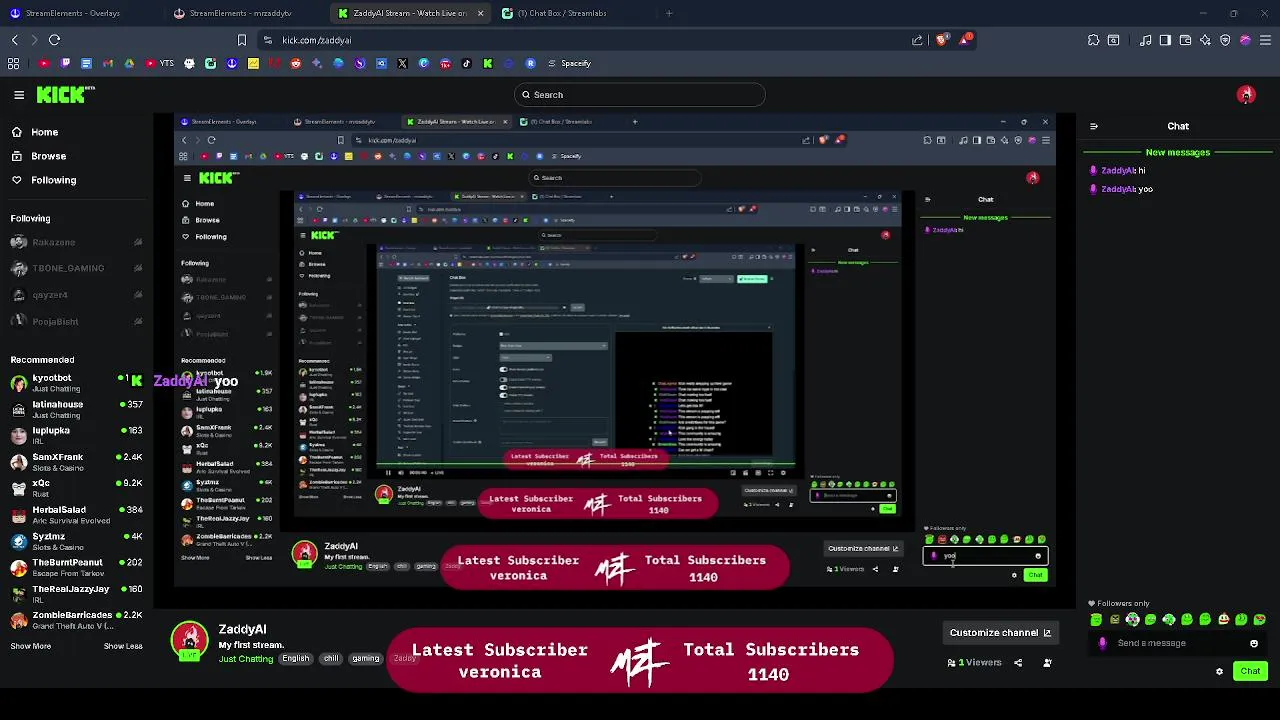Go to Following in Kick sidebar
Screen dimensions: 1280x720
tap(43, 180)
